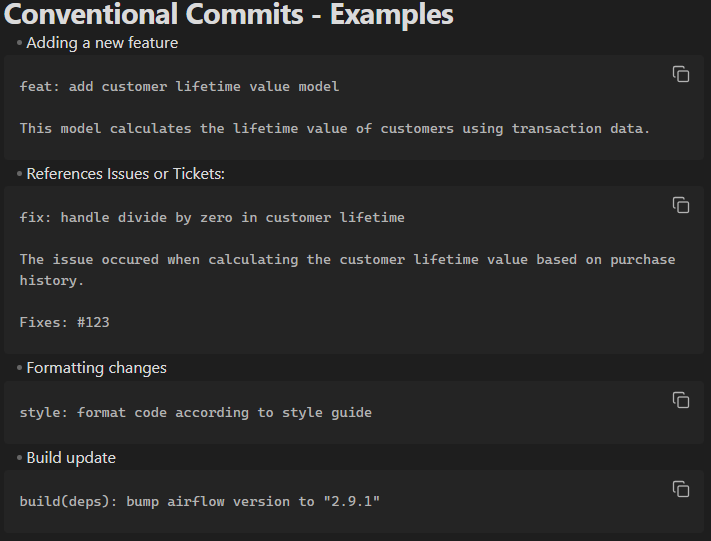Viewport: 711px width, 541px height.
Task: Select the Formatting changes bullet text
Action: (97, 368)
